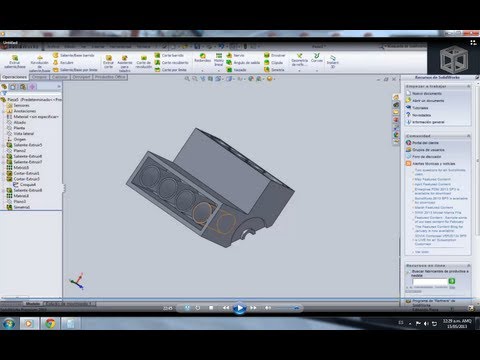Choose the Saliente/Base barrido icon

coord(56,55)
